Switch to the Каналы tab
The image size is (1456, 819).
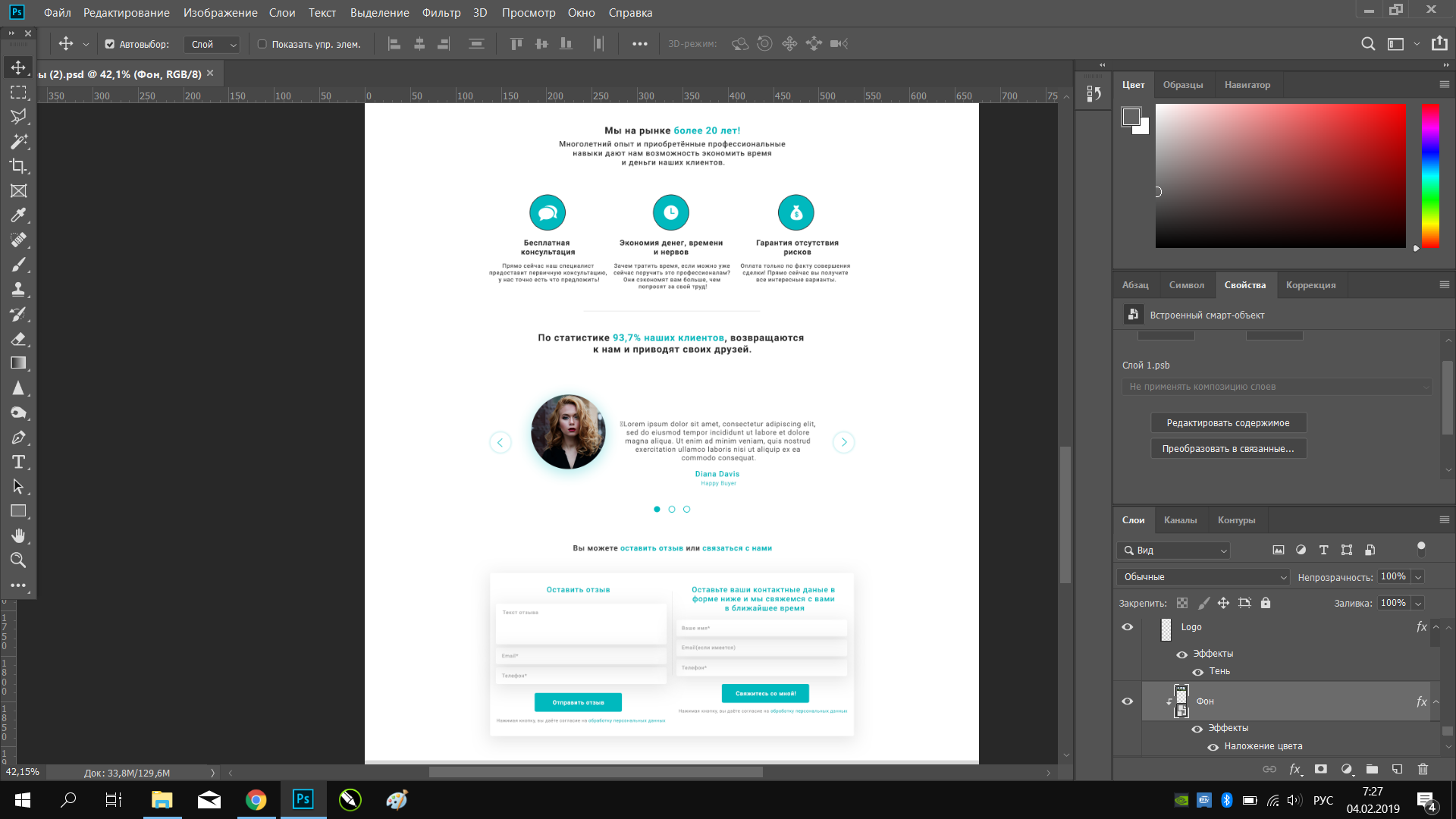pos(1180,520)
